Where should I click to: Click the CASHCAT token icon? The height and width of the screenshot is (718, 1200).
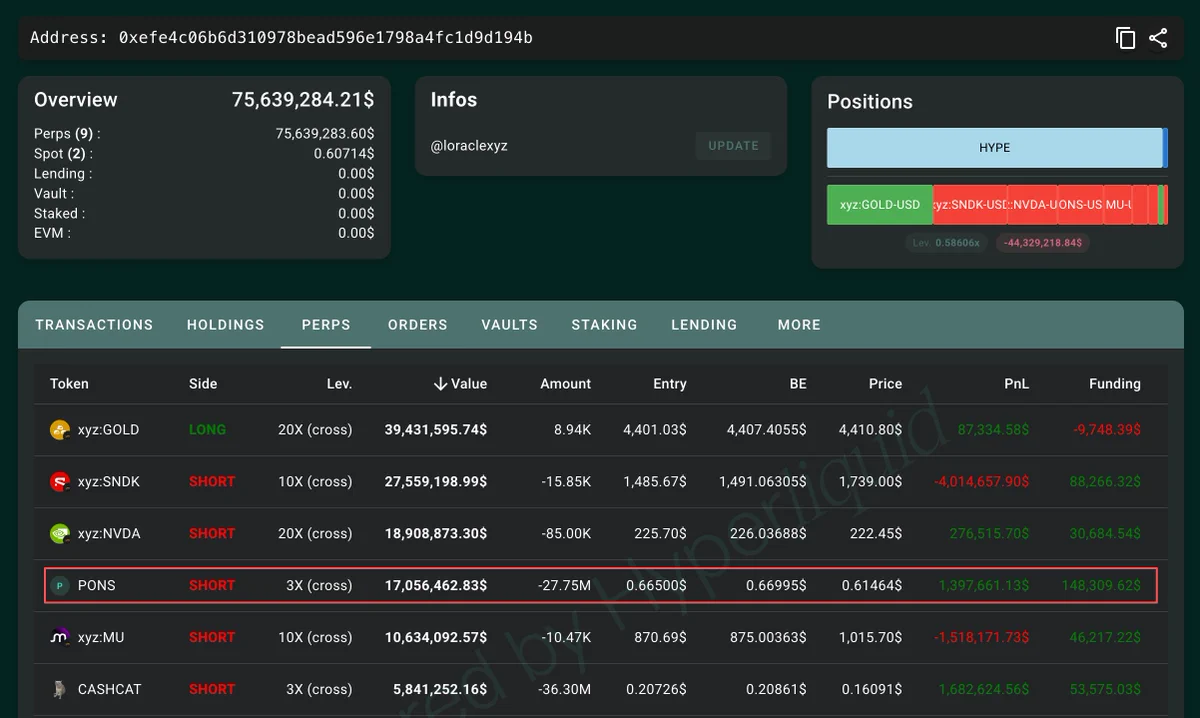tap(60, 689)
